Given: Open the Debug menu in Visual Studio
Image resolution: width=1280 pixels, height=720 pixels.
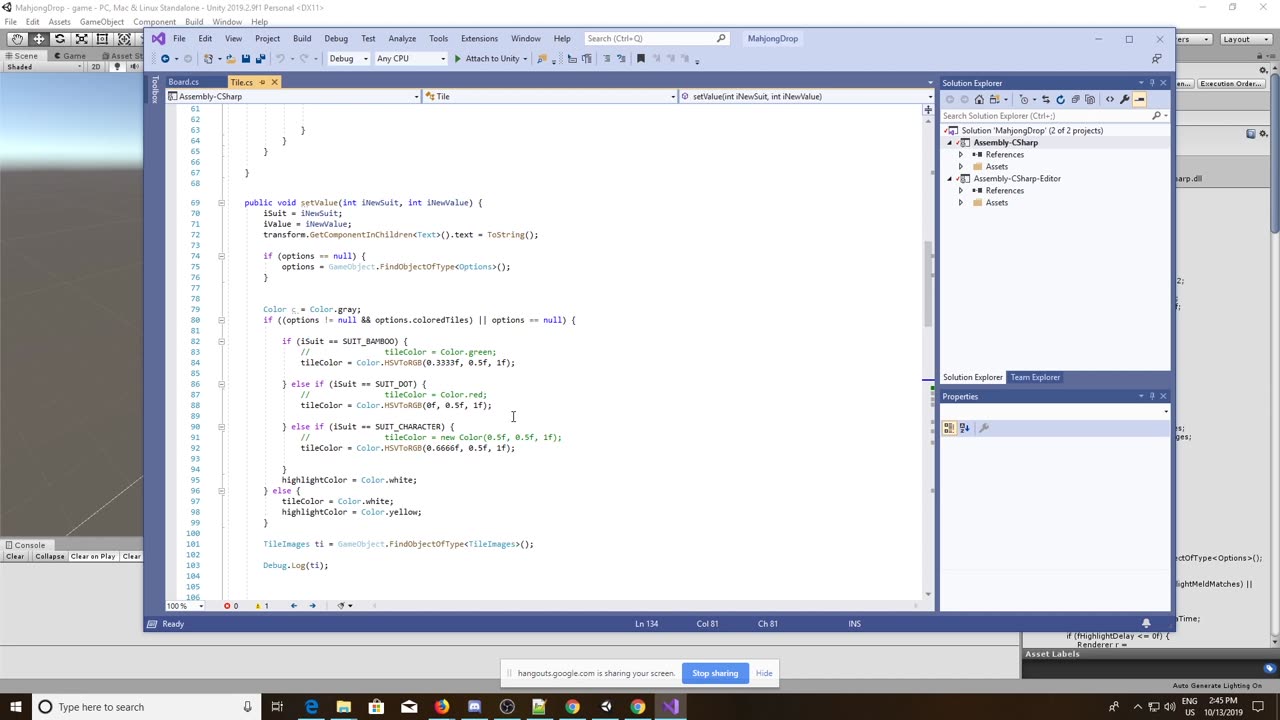Looking at the screenshot, I should tap(336, 38).
